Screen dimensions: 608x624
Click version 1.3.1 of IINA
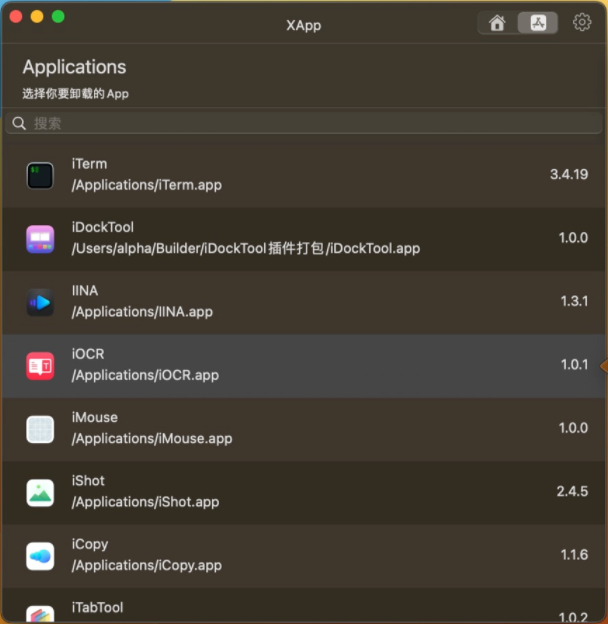pyautogui.click(x=574, y=301)
